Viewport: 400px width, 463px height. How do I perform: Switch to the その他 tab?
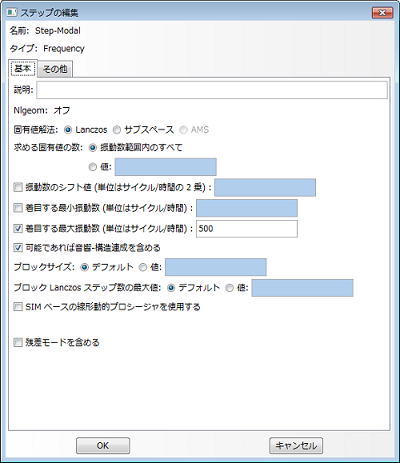pyautogui.click(x=55, y=69)
